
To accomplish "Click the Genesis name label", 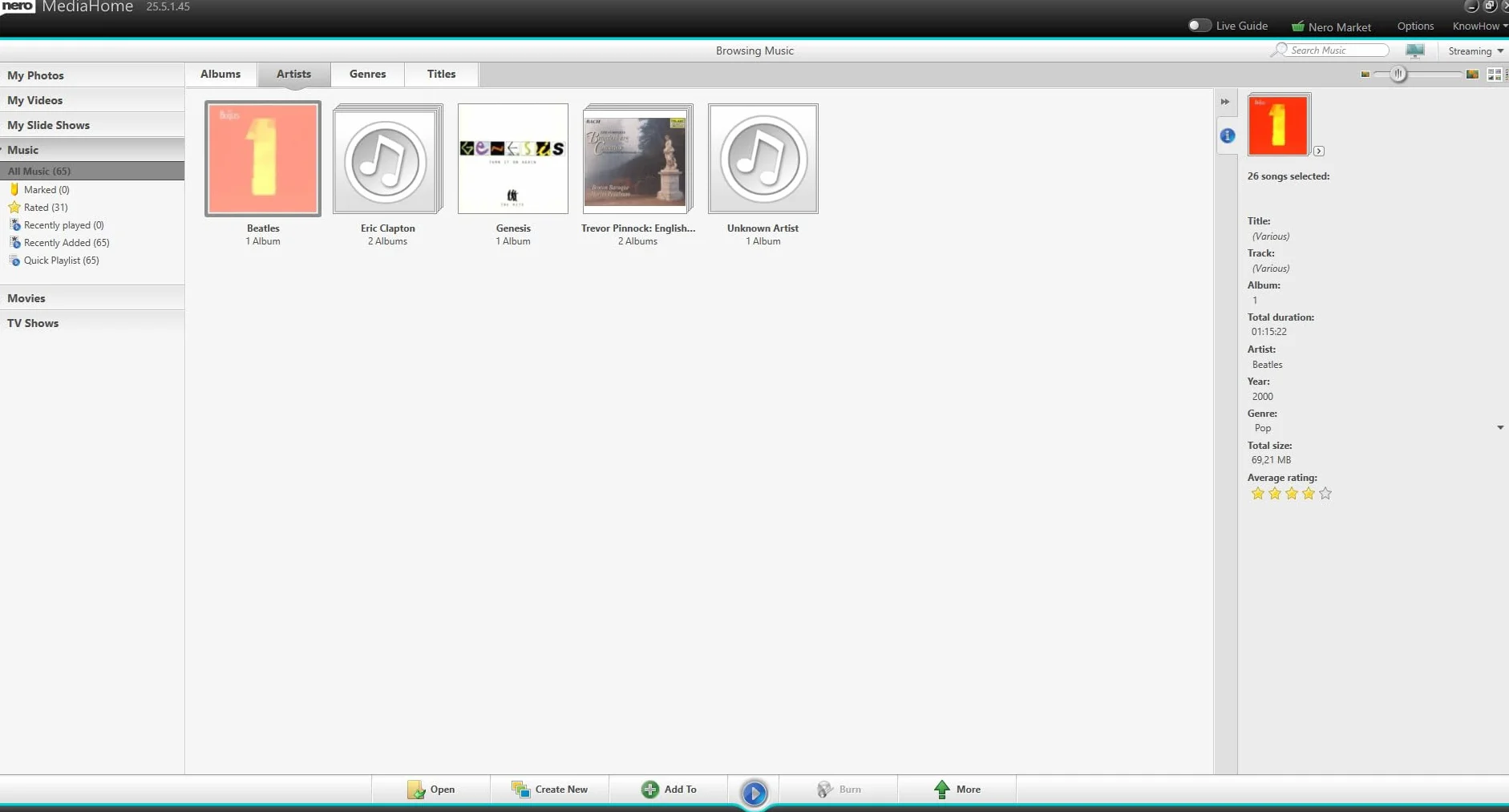I will click(x=513, y=228).
